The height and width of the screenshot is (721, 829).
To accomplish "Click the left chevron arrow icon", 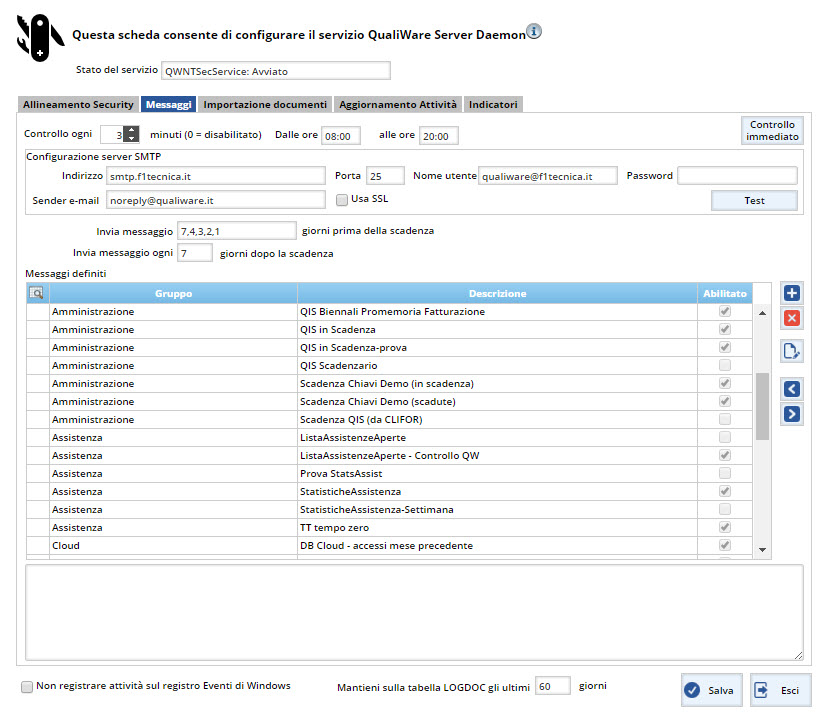I will (x=792, y=389).
